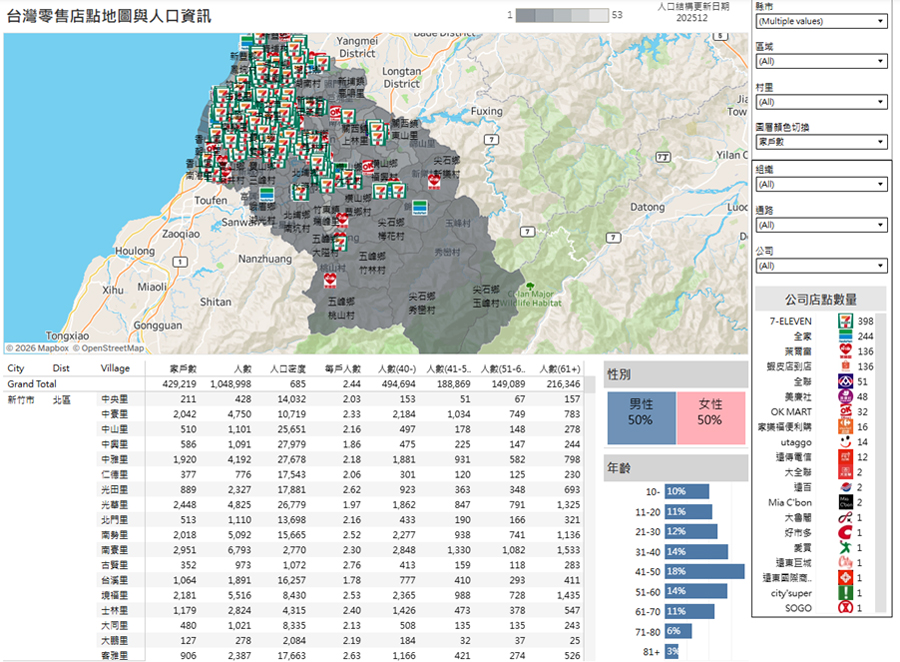Image resolution: width=900 pixels, height=662 pixels.
Task: Select the Mia C'bon black logo
Action: coord(845,501)
